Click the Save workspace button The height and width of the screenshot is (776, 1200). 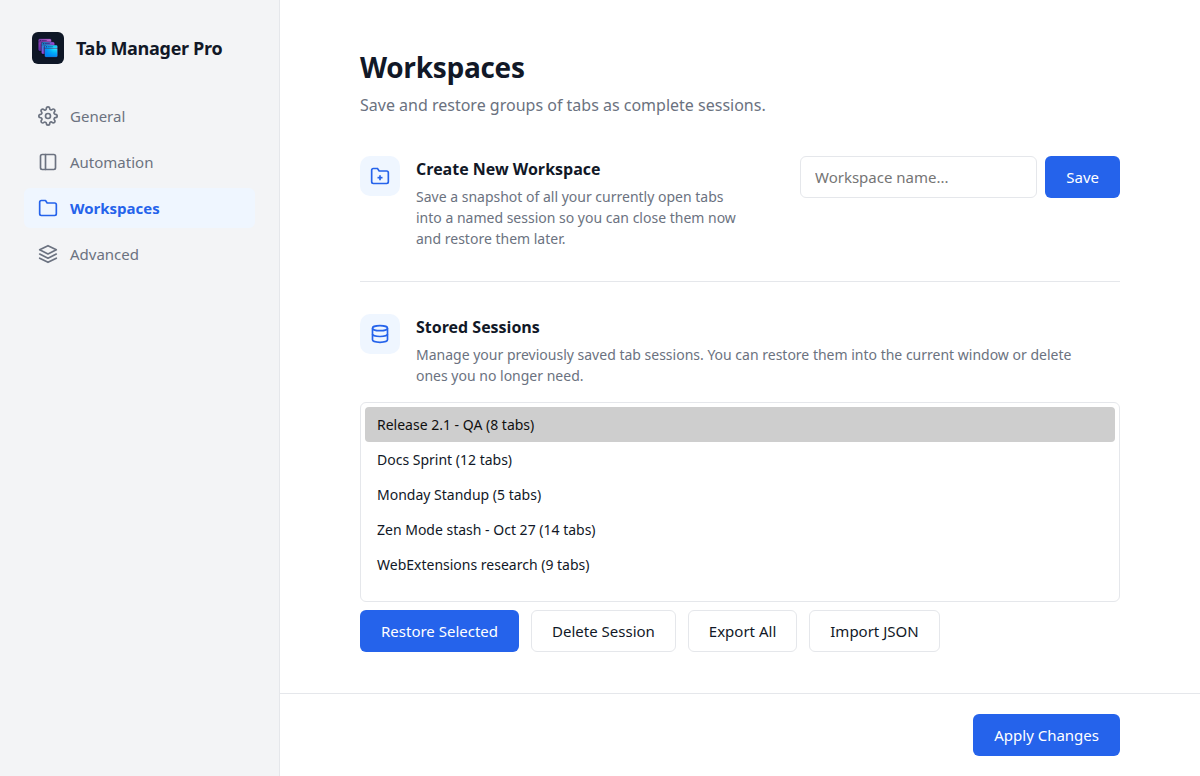[x=1082, y=177]
